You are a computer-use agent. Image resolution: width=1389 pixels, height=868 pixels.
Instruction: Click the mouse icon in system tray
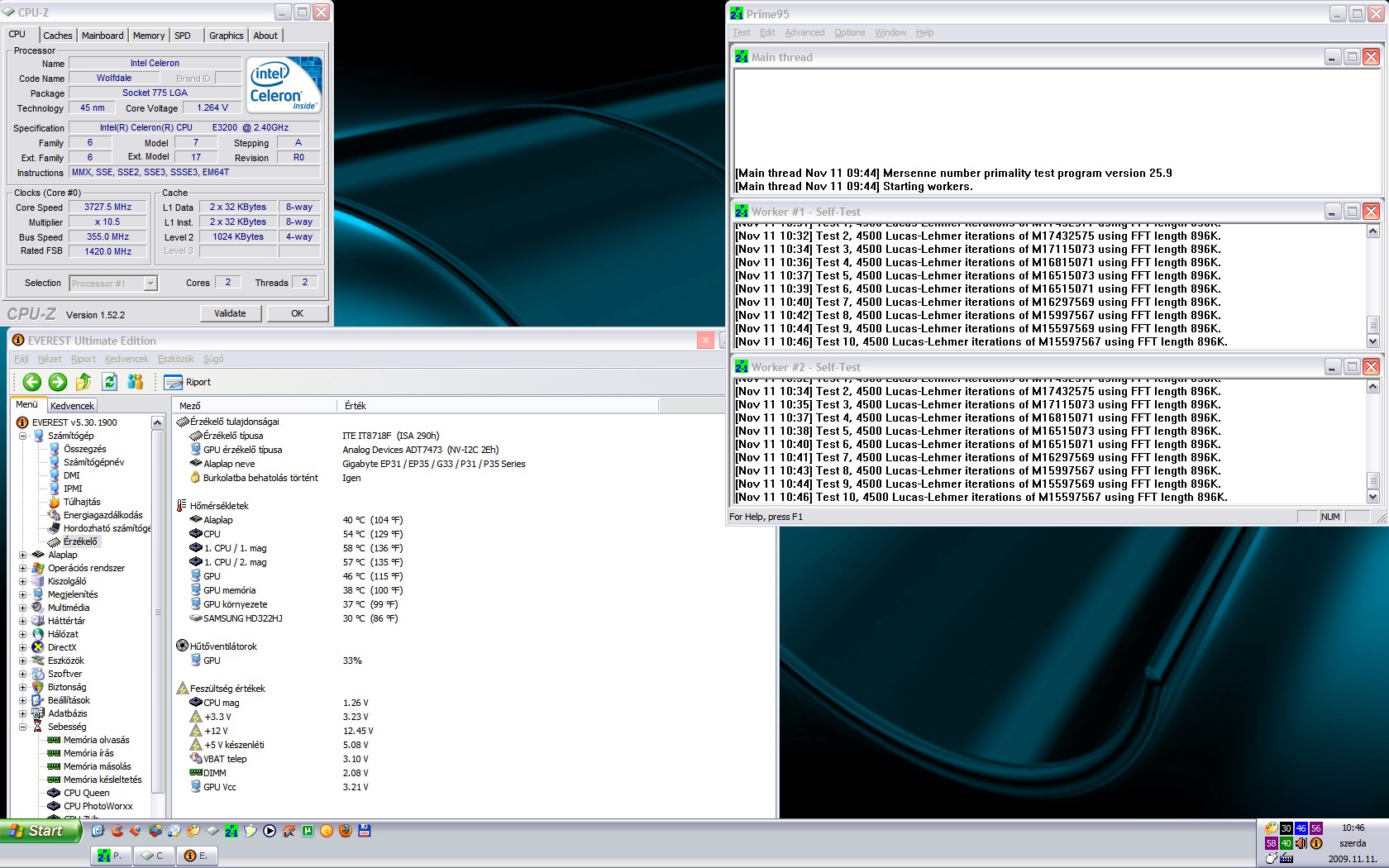tap(1272, 859)
